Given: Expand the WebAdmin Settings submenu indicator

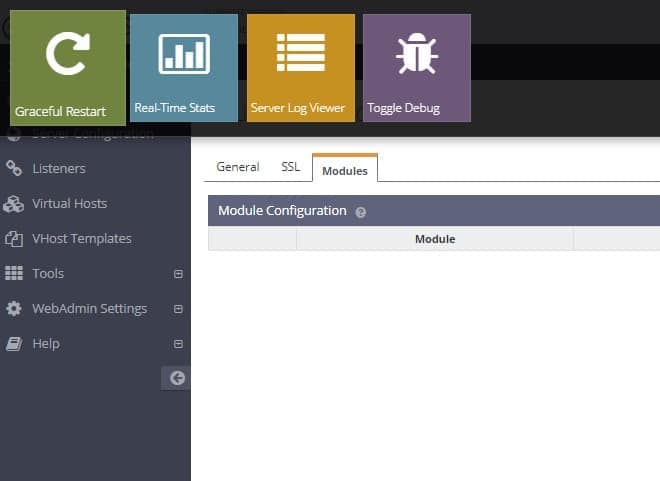Looking at the screenshot, I should tap(178, 309).
